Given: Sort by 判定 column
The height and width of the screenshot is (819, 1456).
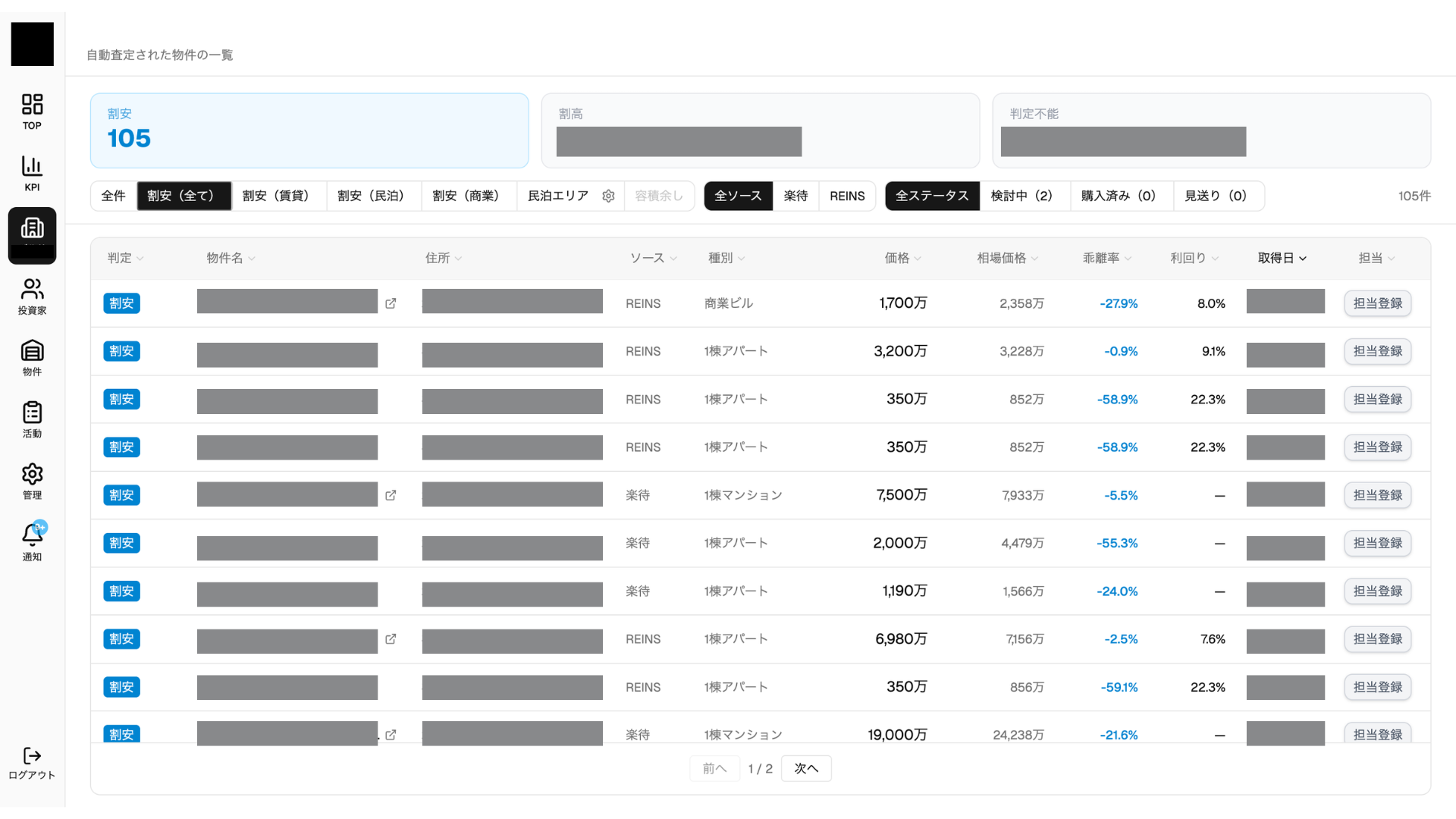Looking at the screenshot, I should [x=125, y=258].
